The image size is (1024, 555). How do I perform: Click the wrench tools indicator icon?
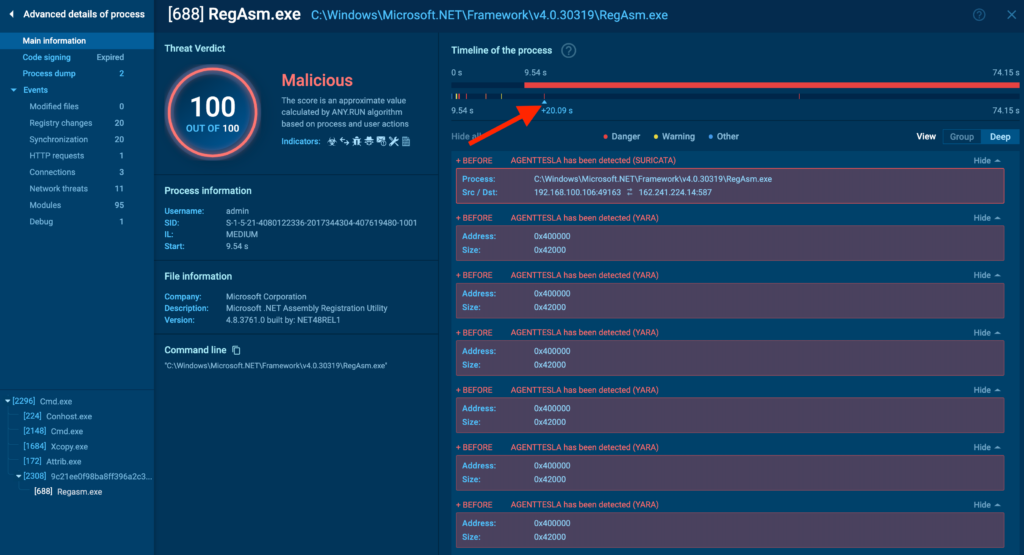pyautogui.click(x=393, y=142)
